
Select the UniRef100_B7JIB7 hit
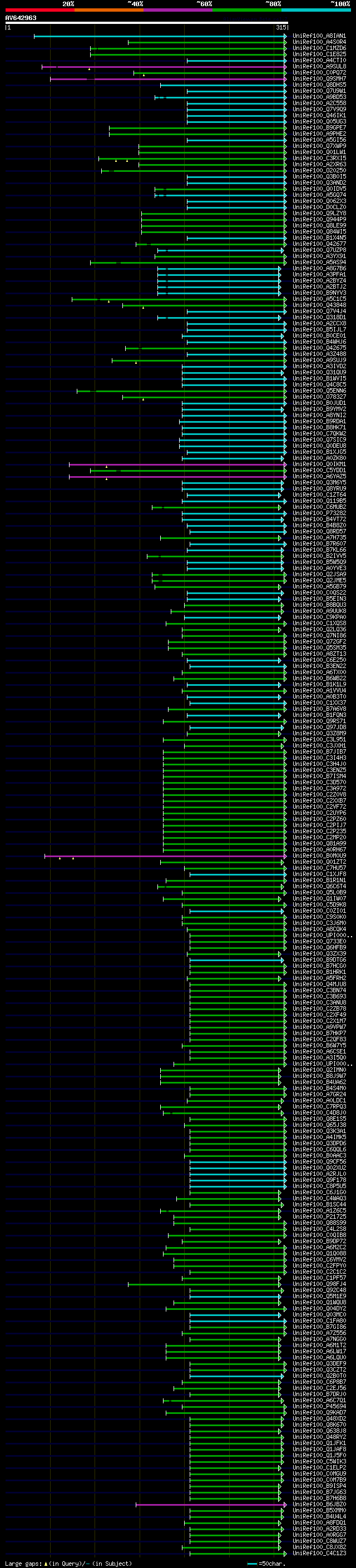319,752
